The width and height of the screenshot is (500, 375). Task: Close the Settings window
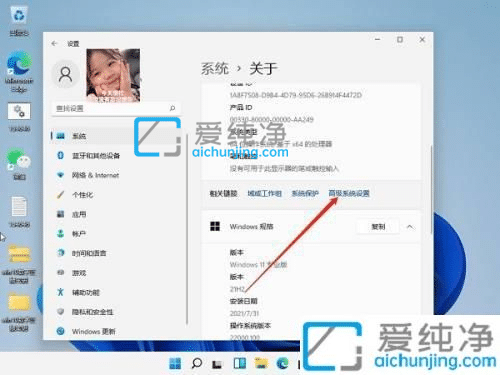(422, 39)
